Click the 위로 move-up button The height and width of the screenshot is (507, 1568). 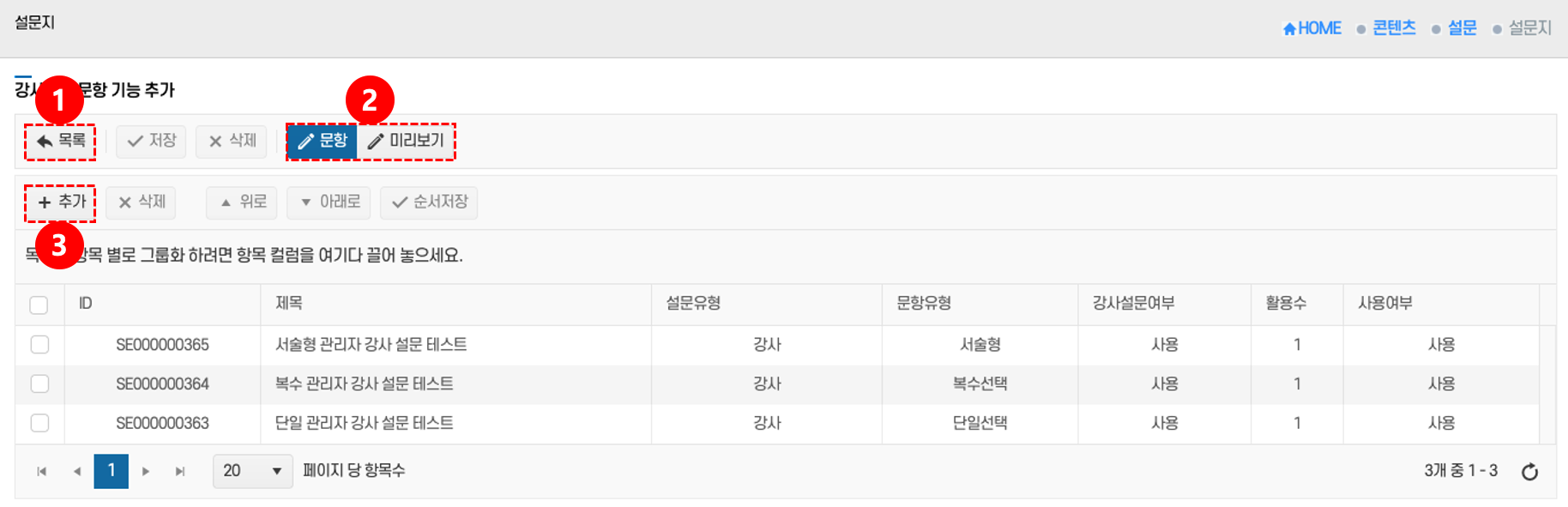pyautogui.click(x=243, y=202)
